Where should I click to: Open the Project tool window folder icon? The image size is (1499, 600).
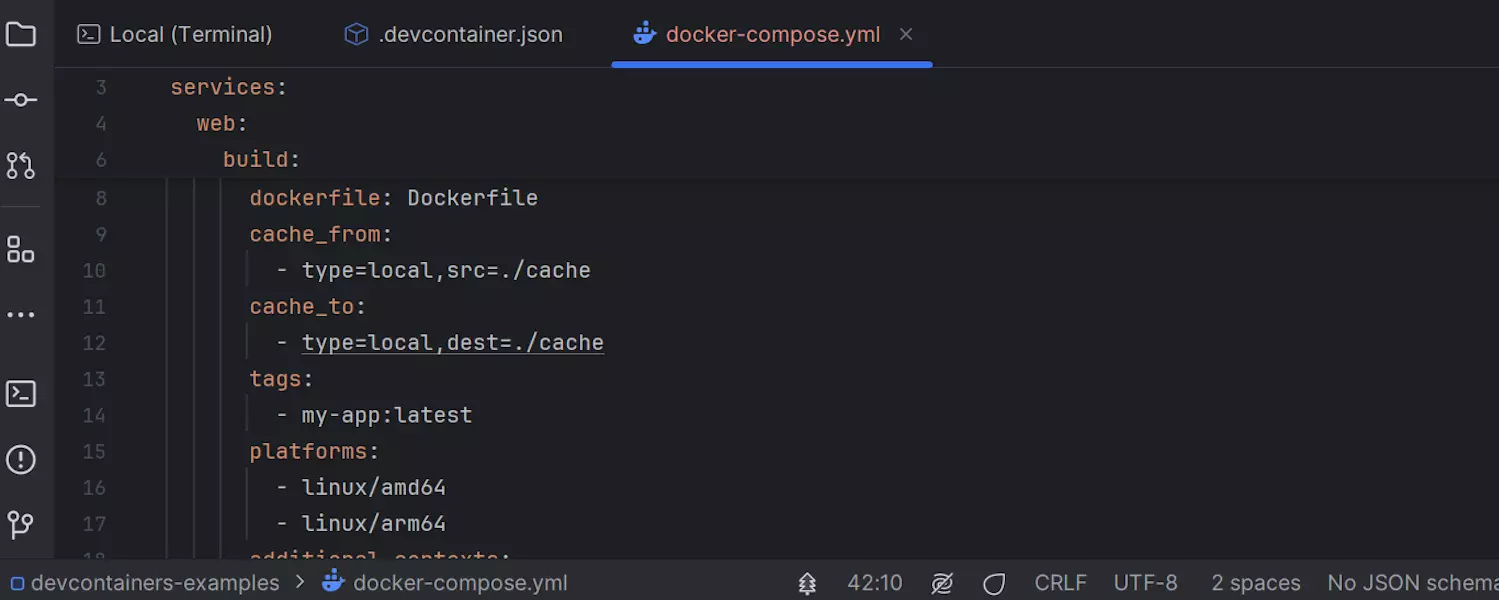tap(21, 35)
